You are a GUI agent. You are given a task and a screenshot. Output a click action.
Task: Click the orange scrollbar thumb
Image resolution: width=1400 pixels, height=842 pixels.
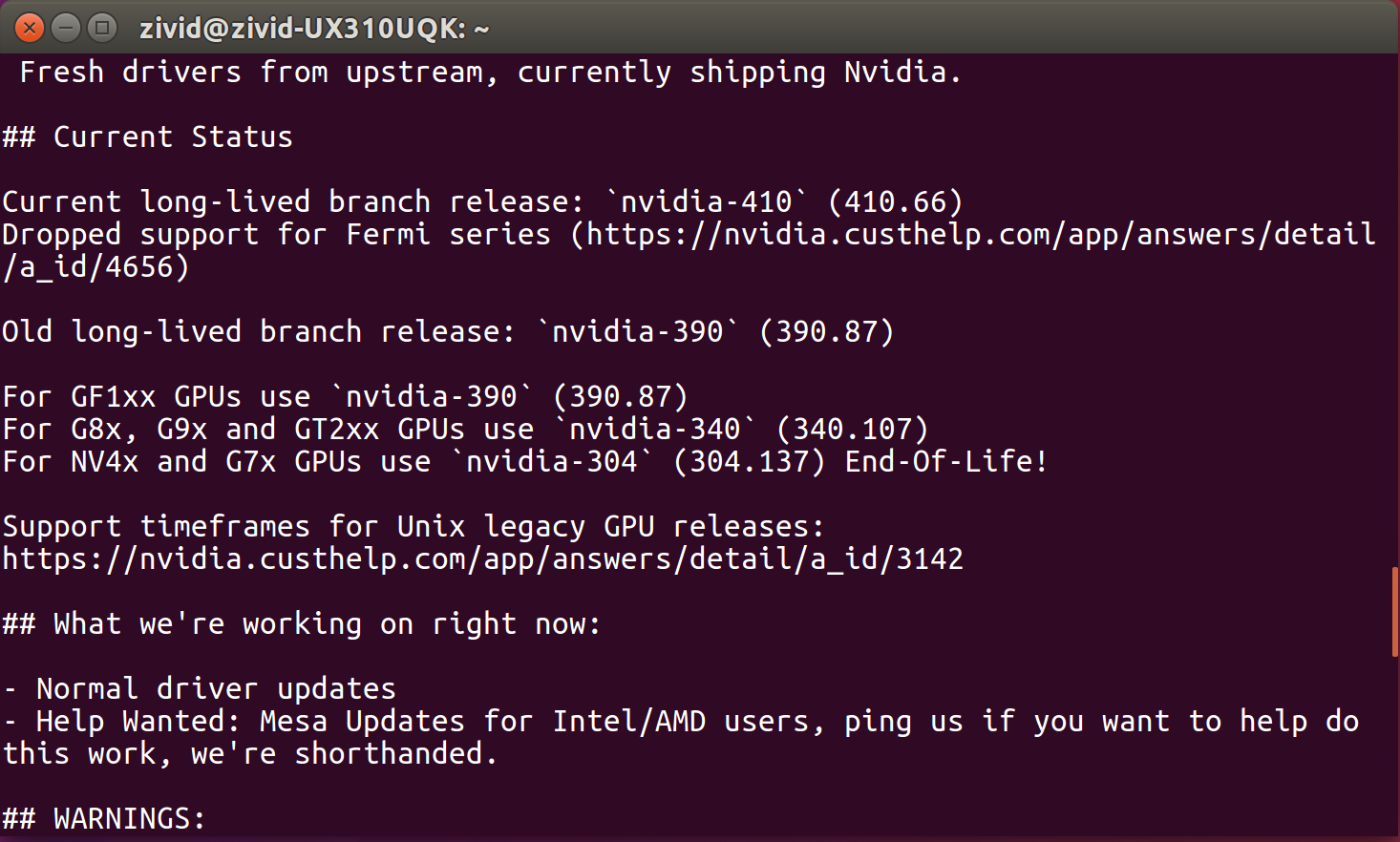[1395, 611]
